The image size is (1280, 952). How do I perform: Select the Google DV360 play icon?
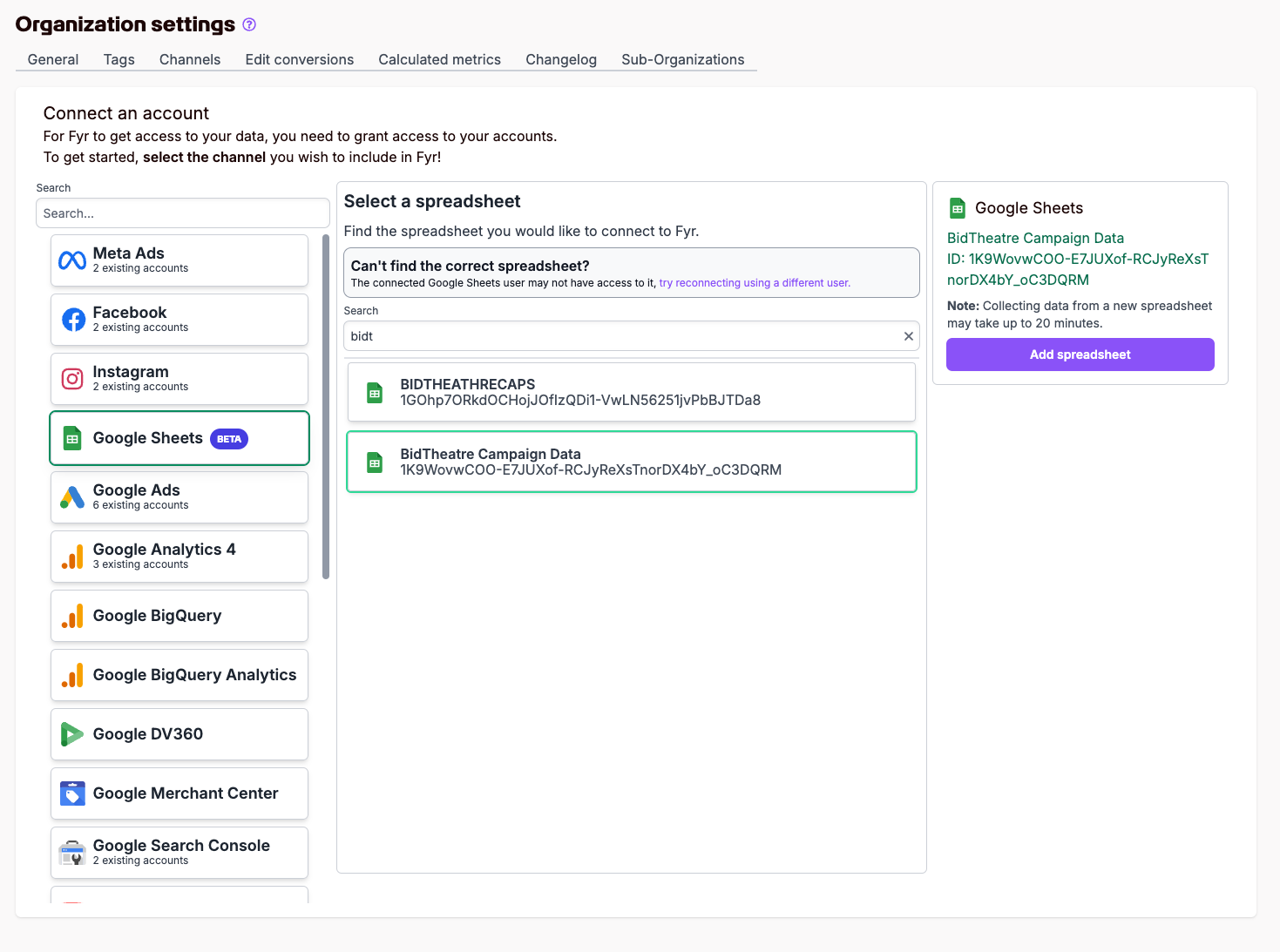coord(72,734)
